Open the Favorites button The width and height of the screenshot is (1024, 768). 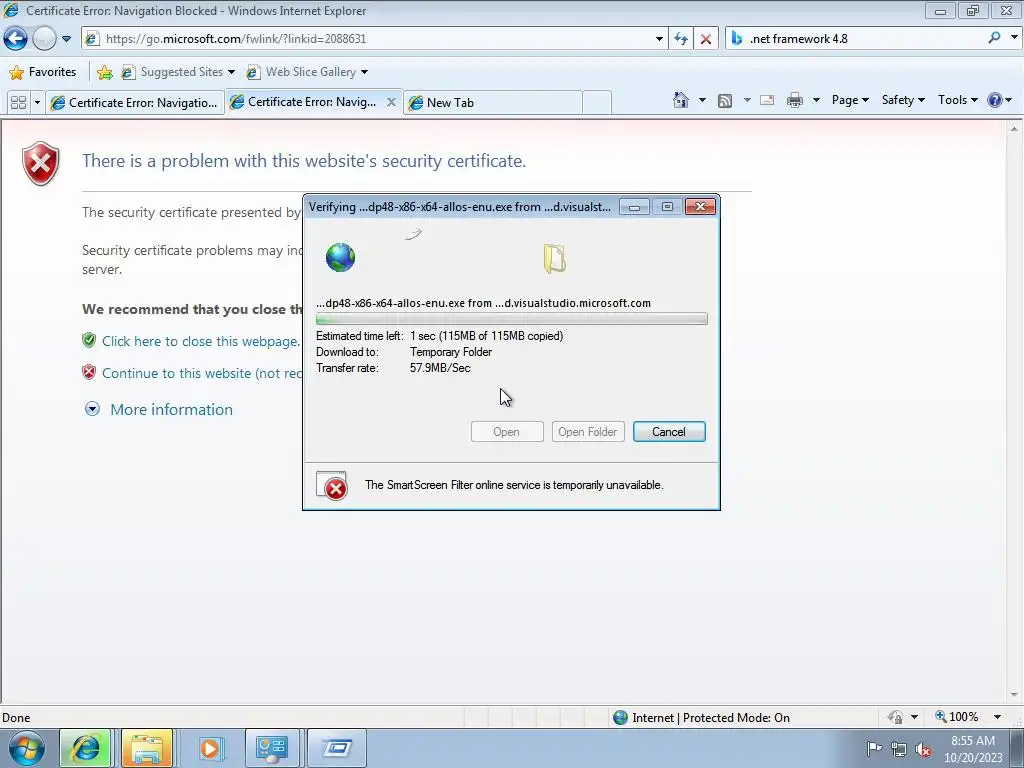click(x=43, y=72)
